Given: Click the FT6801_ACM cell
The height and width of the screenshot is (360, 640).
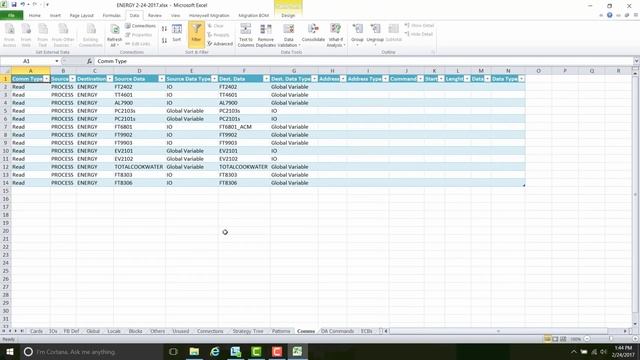Looking at the screenshot, I should tap(244, 127).
